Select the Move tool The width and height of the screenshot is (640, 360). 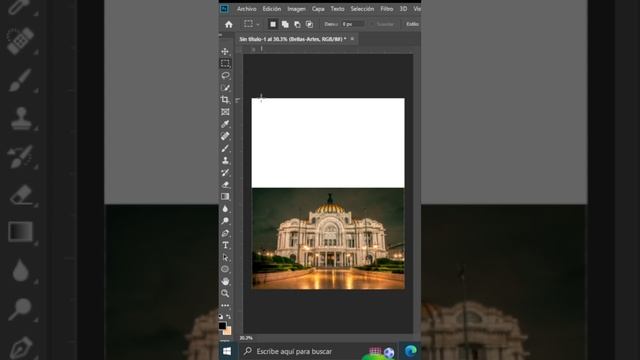[x=225, y=51]
